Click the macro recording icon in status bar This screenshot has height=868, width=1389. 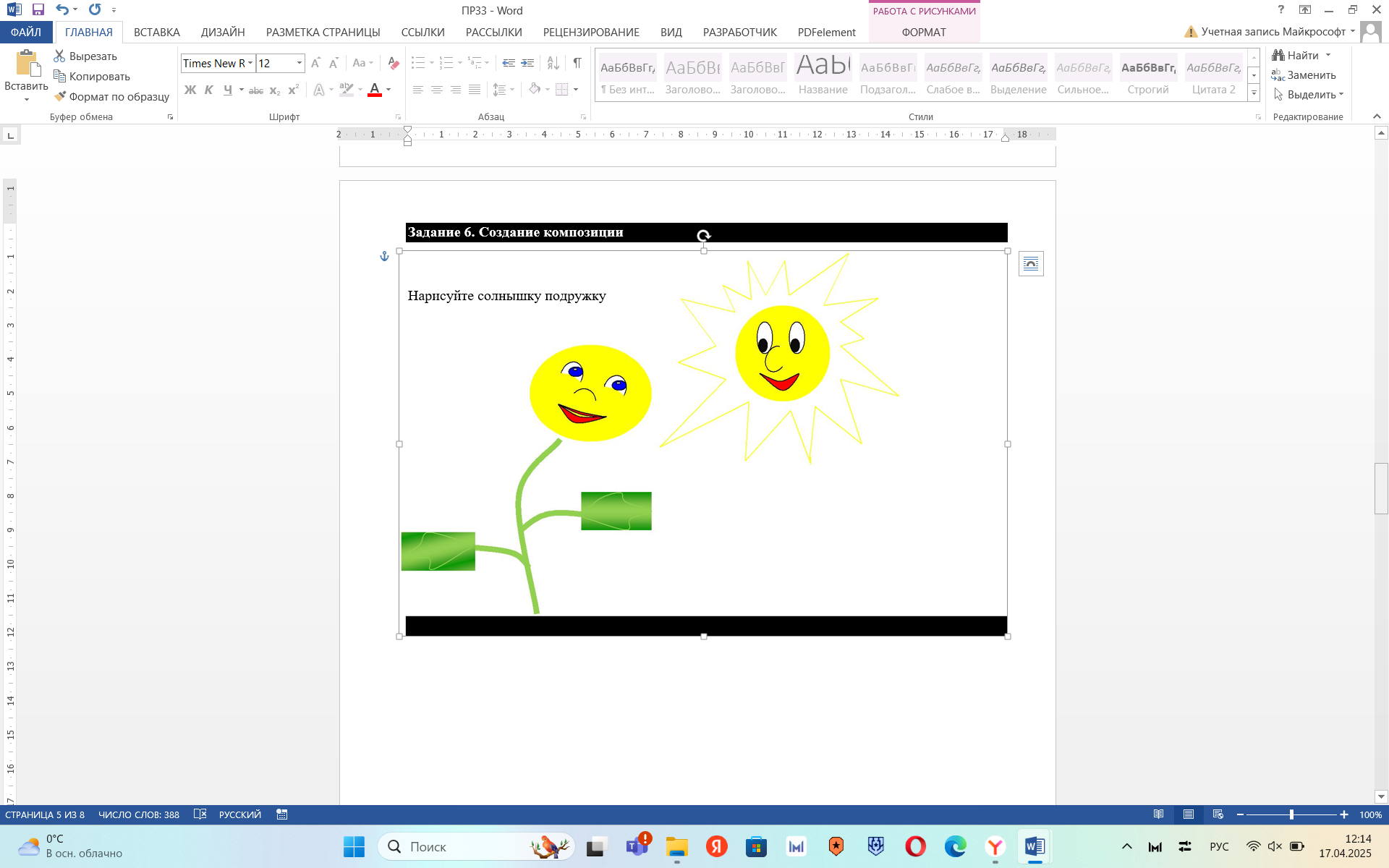coord(282,814)
